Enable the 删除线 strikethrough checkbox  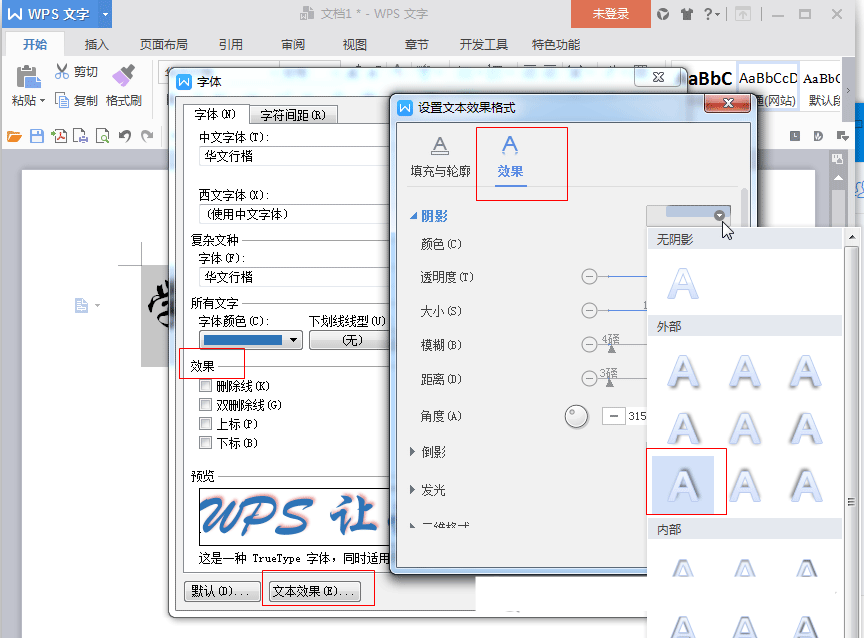click(206, 386)
